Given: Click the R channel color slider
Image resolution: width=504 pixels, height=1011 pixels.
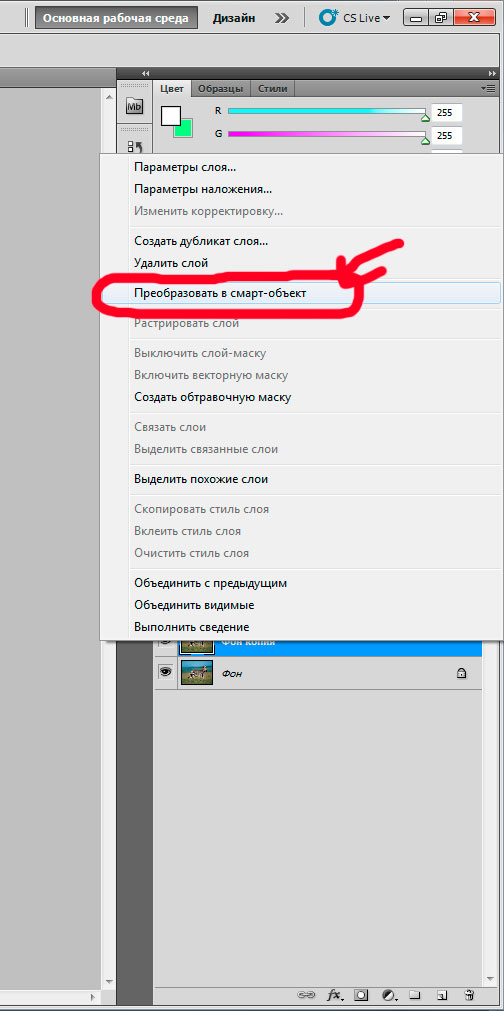Looking at the screenshot, I should [326, 112].
